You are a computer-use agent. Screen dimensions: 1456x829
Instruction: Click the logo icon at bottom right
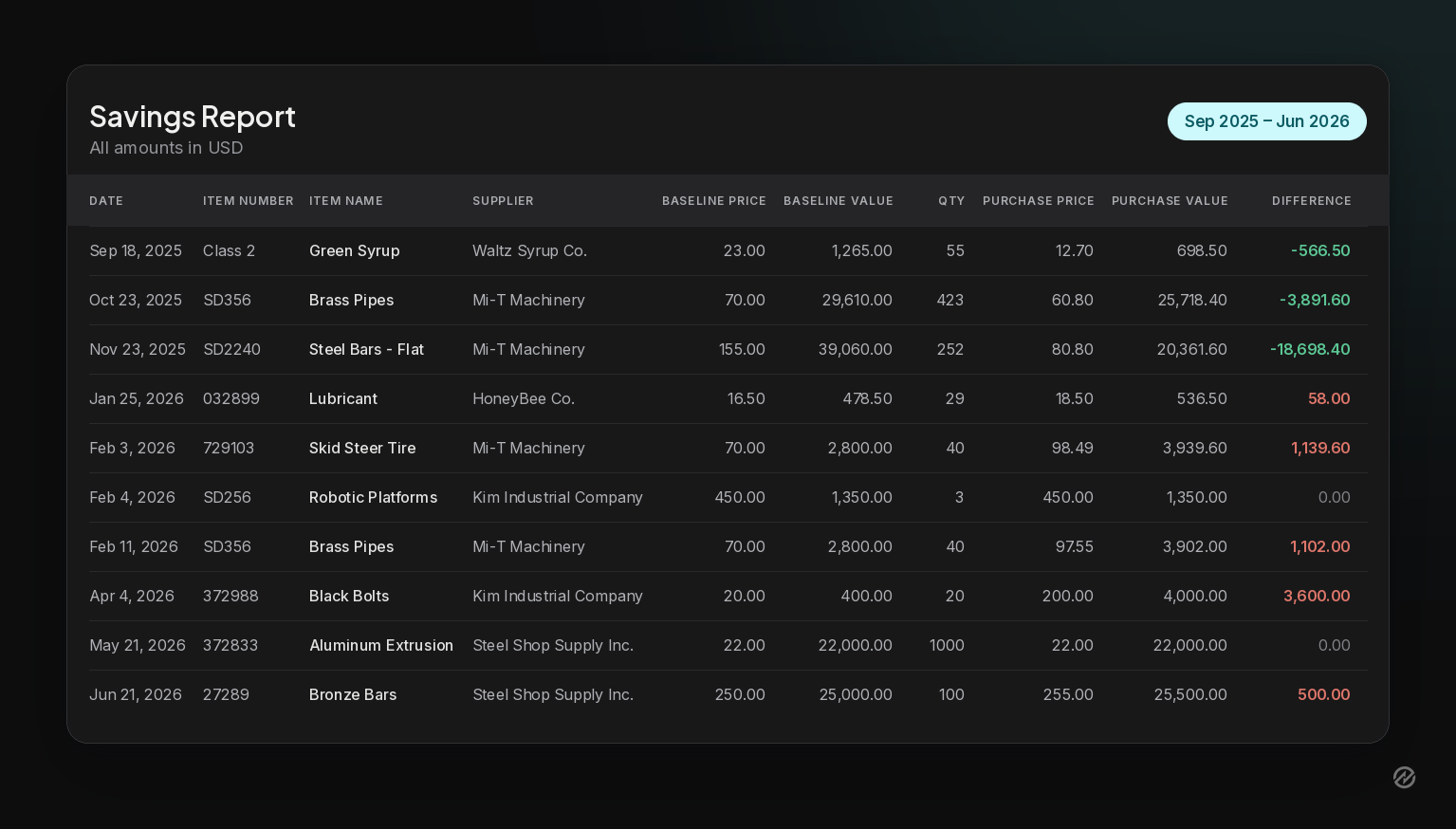point(1404,778)
